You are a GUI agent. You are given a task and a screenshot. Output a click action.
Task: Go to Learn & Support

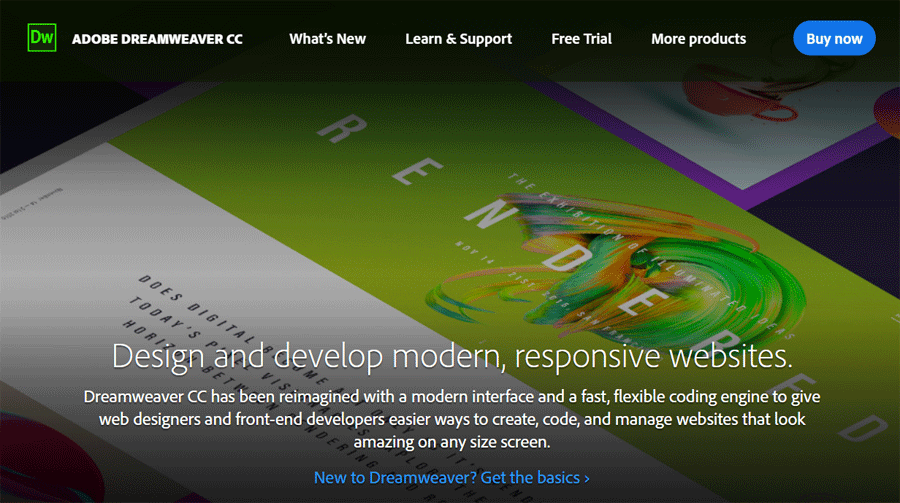pyautogui.click(x=458, y=39)
